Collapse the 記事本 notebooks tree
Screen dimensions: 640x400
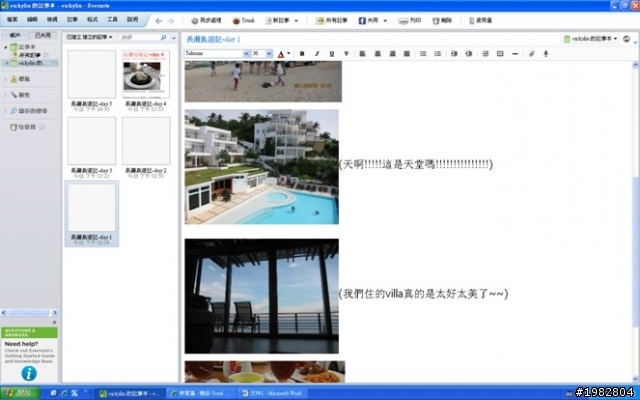pyautogui.click(x=6, y=47)
